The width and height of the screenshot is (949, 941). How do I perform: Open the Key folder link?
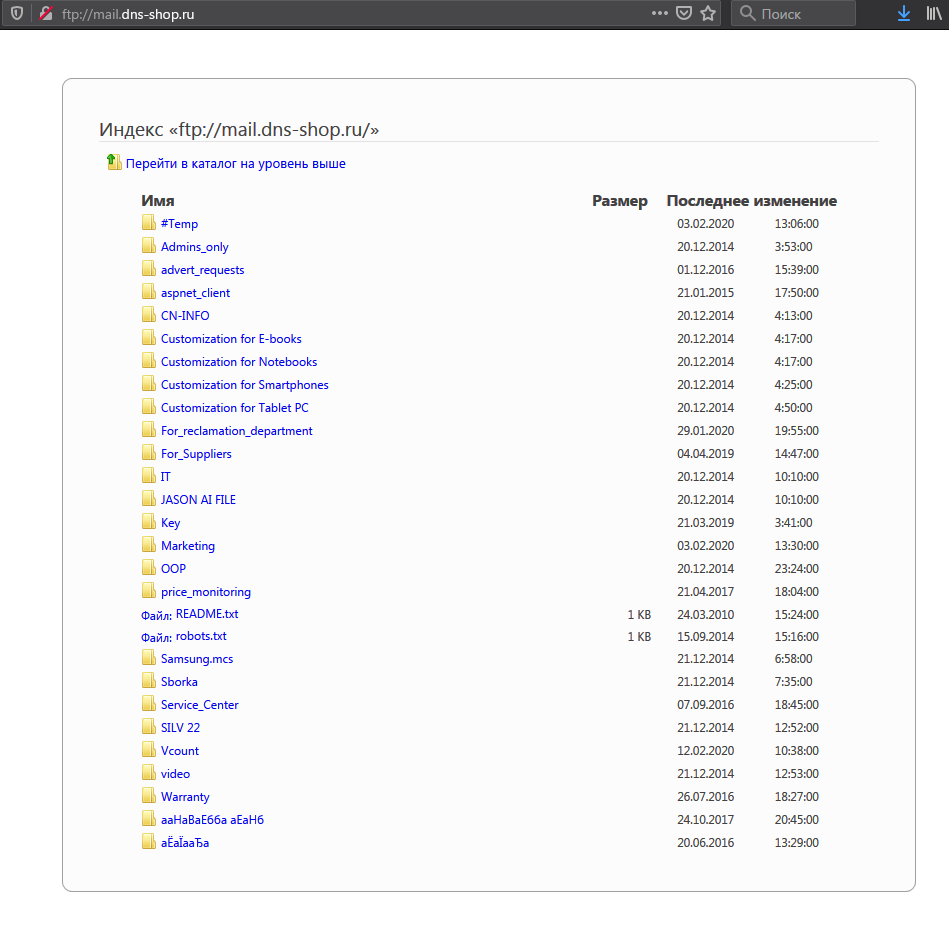pyautogui.click(x=170, y=523)
